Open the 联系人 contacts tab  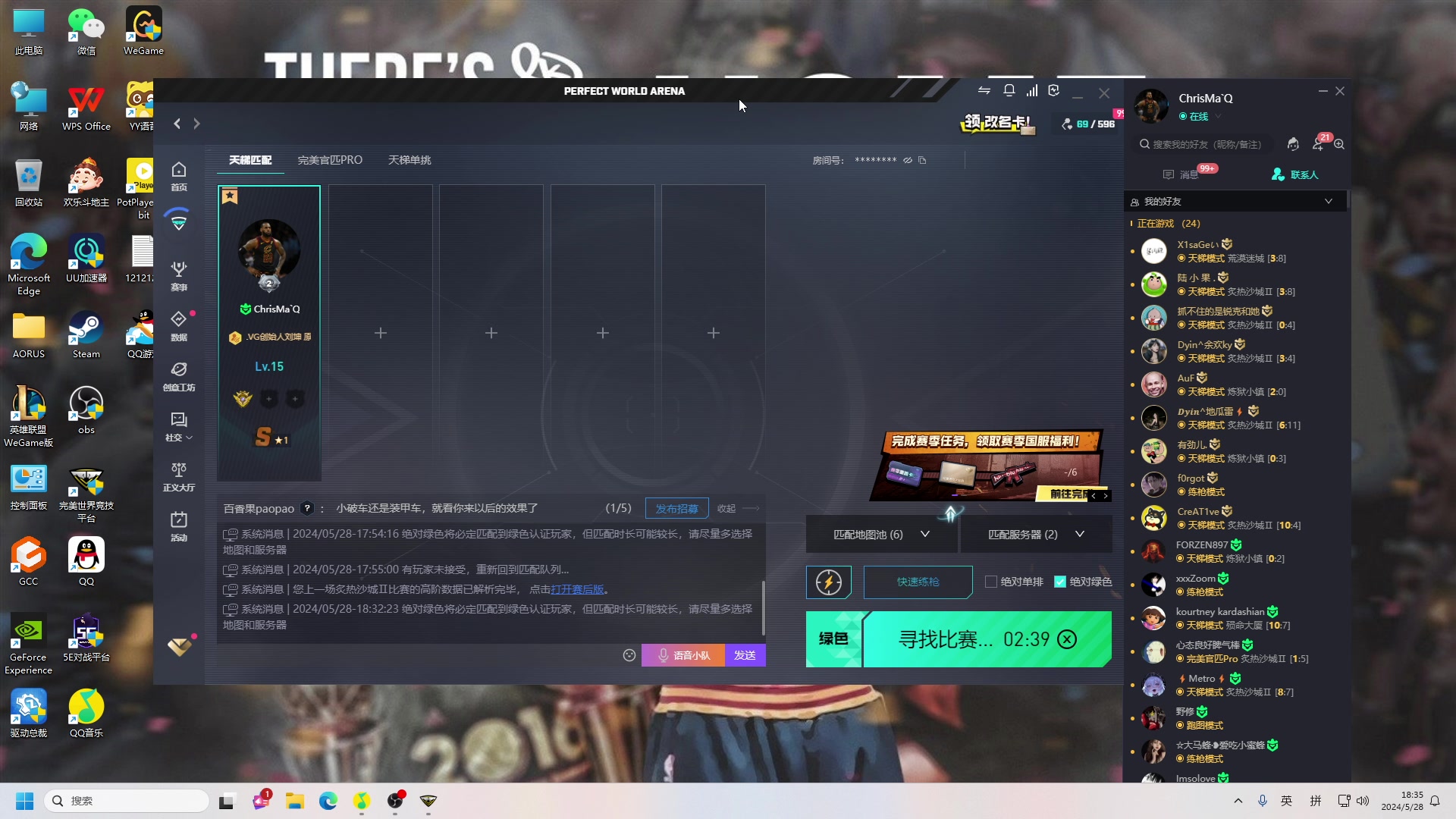[1294, 174]
